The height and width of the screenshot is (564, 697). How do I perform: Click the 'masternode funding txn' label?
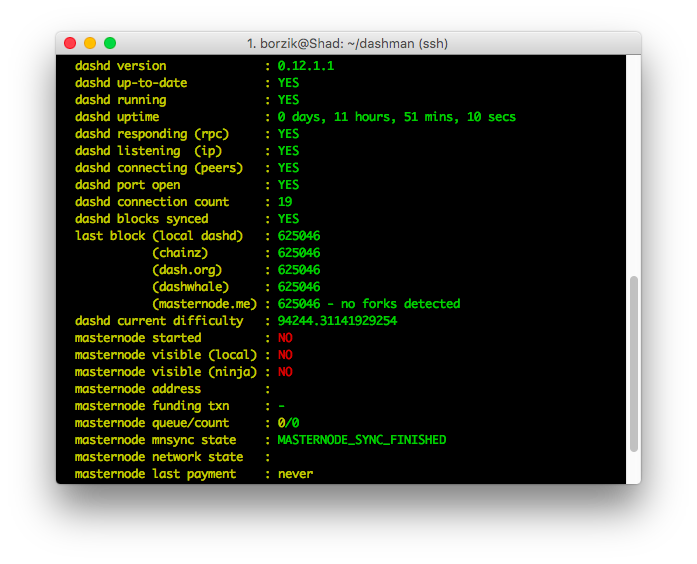pos(152,406)
